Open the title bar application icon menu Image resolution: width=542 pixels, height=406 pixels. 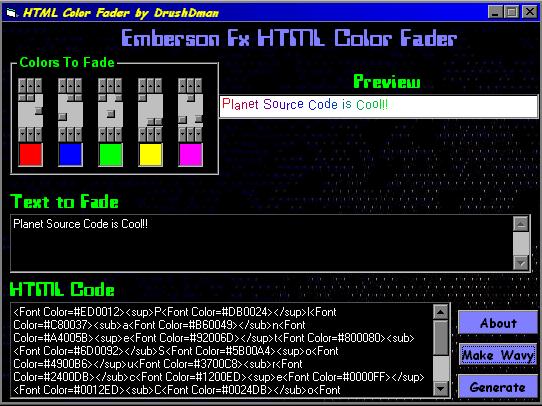pos(11,13)
